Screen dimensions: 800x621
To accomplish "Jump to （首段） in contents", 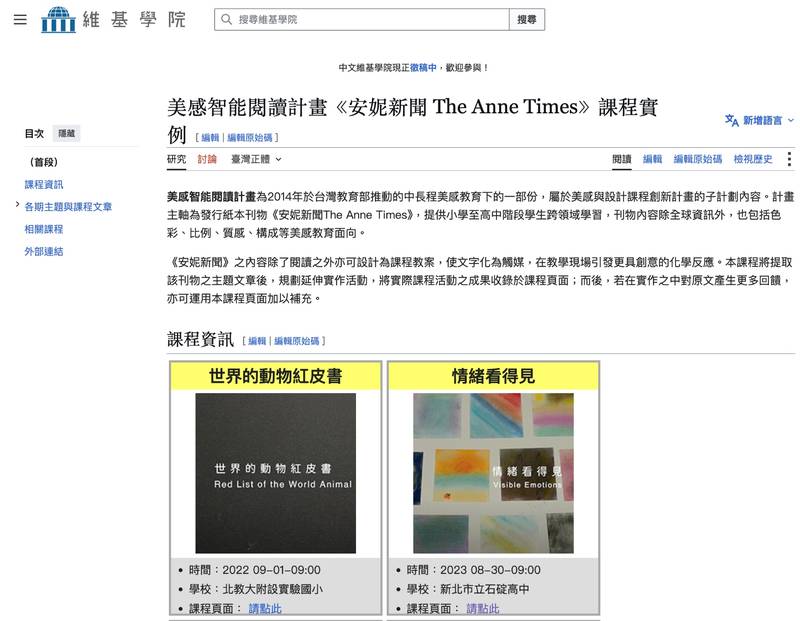I will pos(44,162).
